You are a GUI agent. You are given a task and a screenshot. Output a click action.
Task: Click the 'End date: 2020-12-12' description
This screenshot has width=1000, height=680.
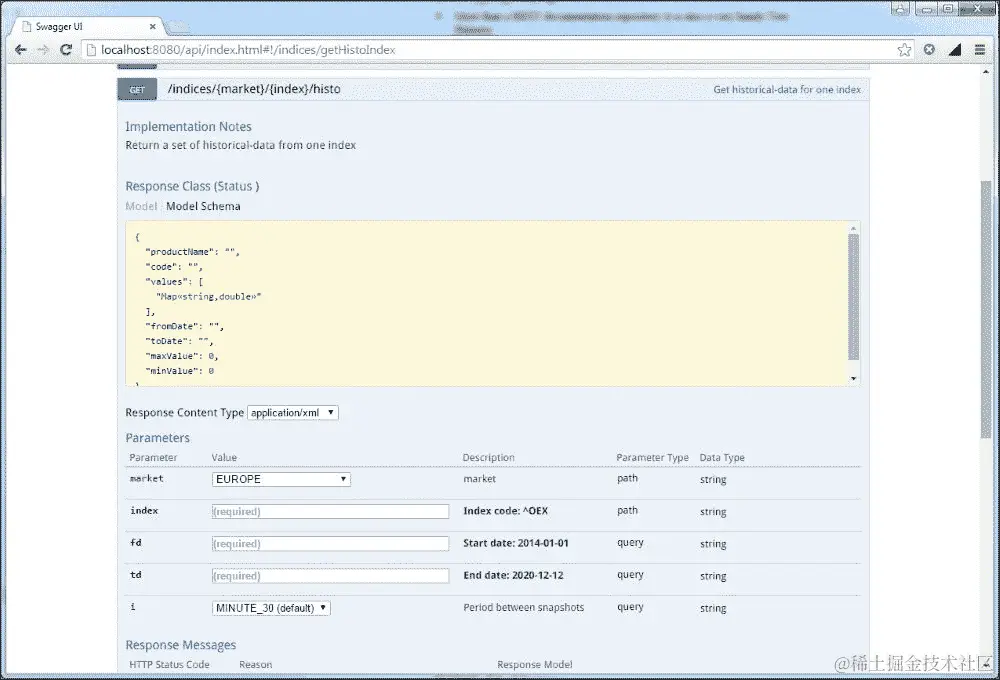coord(513,575)
